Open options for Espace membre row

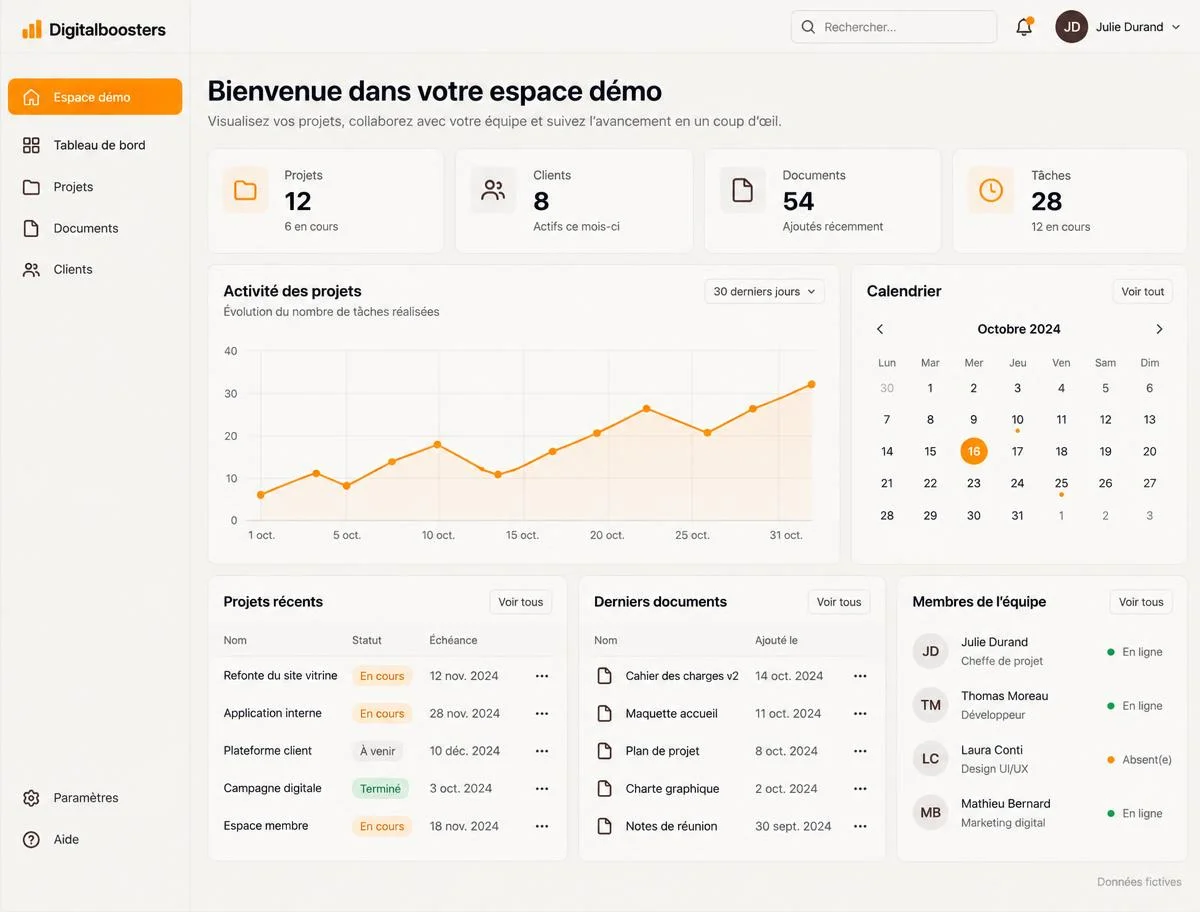pos(542,826)
